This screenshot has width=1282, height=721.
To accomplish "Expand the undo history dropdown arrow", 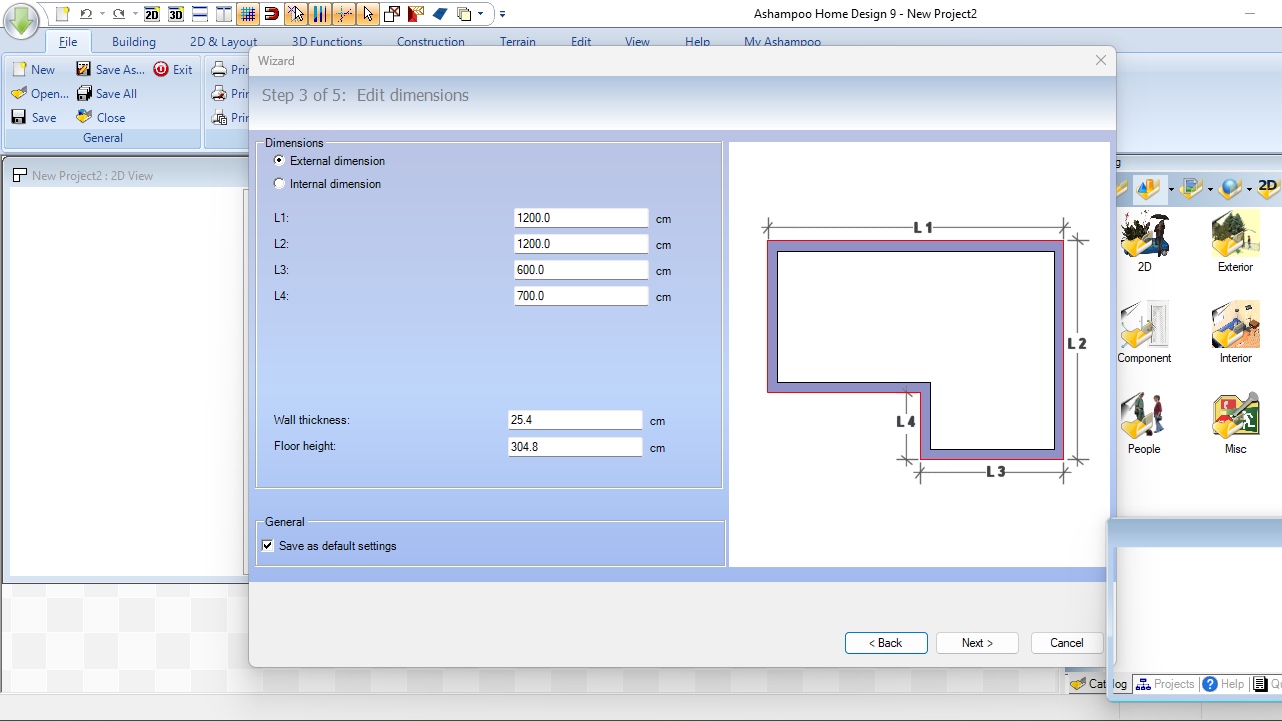I will 102,14.
